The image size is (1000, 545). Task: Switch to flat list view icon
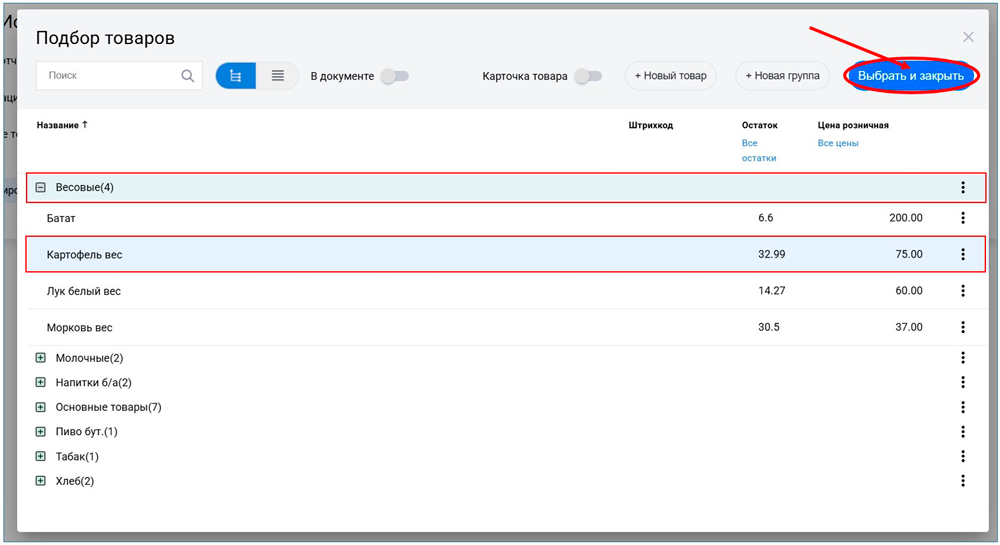[278, 76]
